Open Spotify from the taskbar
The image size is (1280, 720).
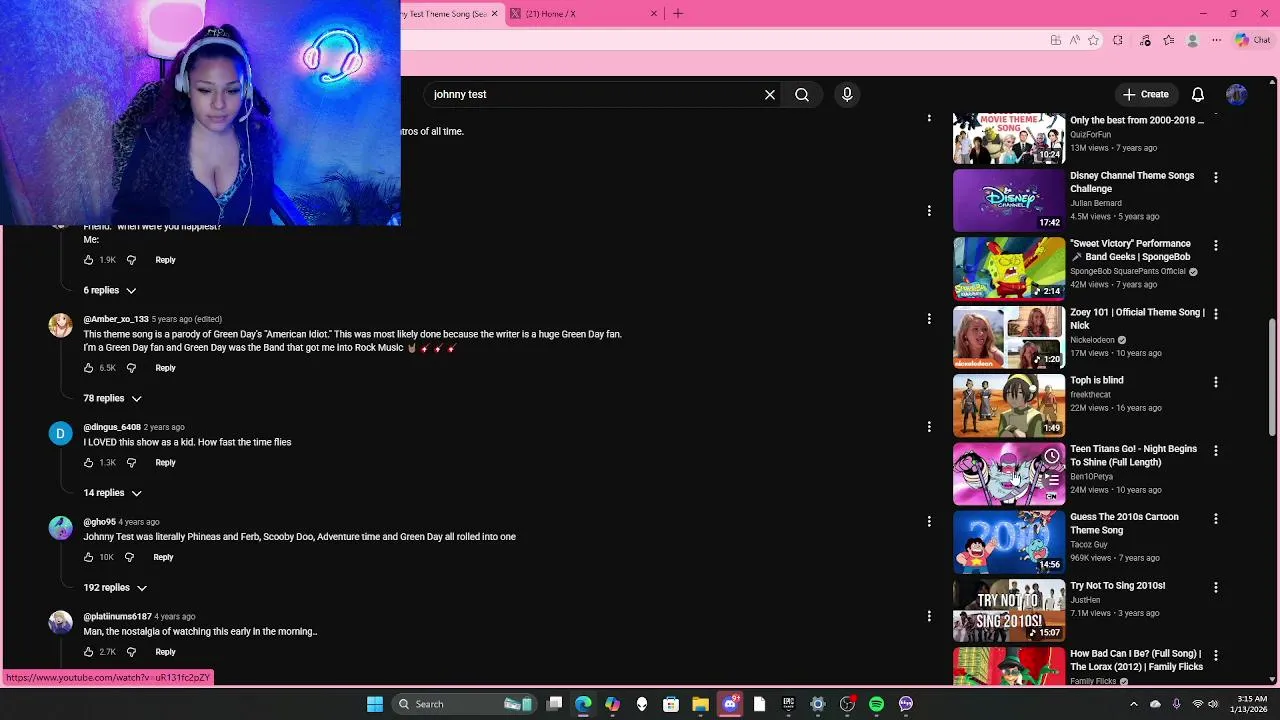pos(876,704)
